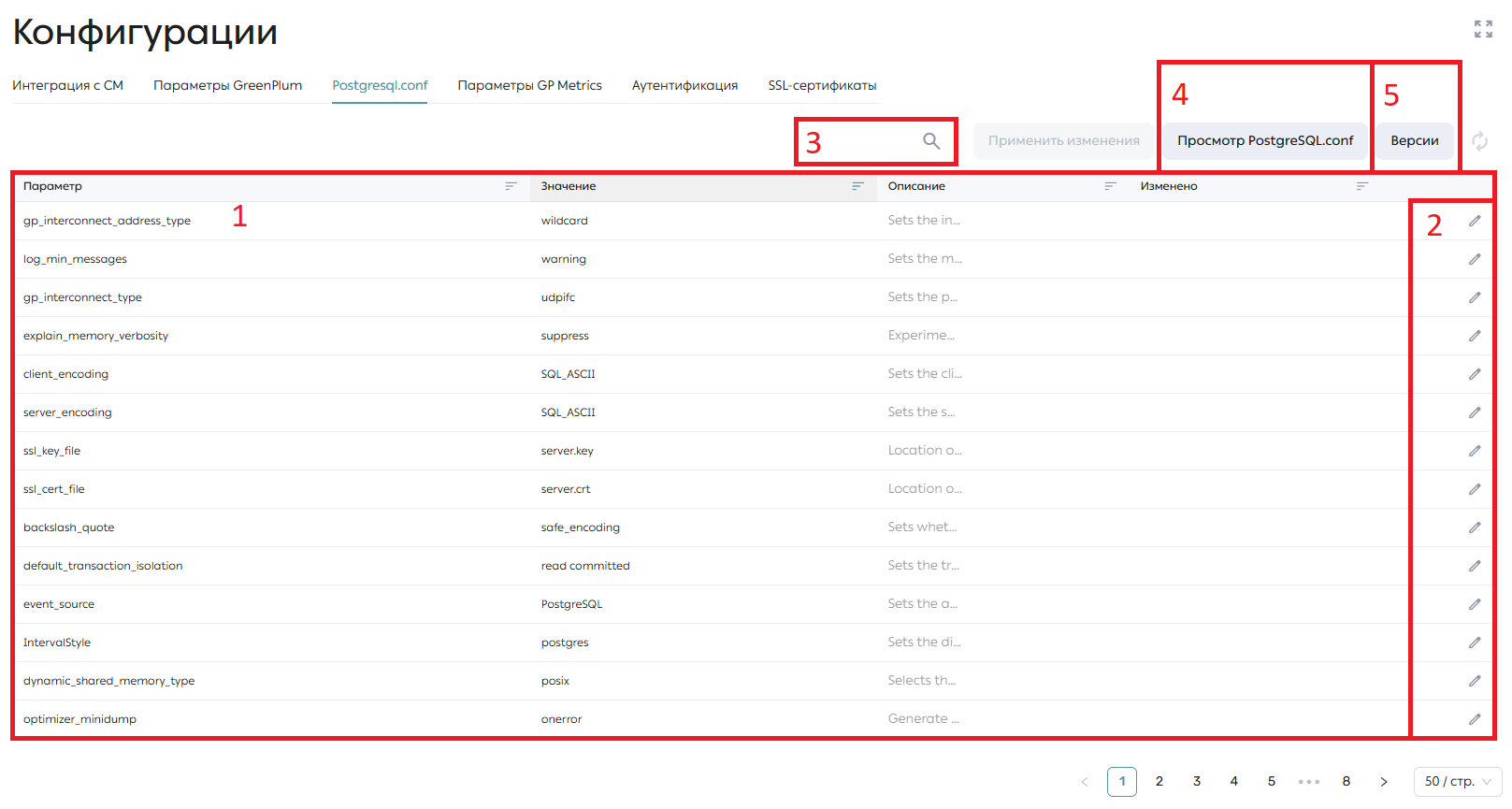Open the filter icon in the Описание column
The image size is (1512, 809).
click(x=1110, y=186)
